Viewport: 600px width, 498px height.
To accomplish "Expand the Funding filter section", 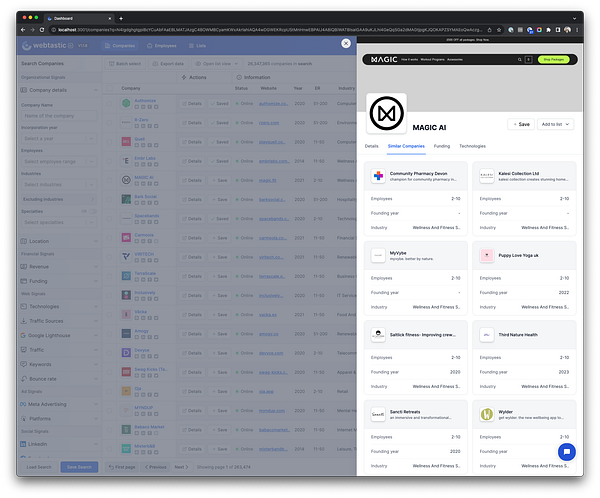I will [x=59, y=281].
